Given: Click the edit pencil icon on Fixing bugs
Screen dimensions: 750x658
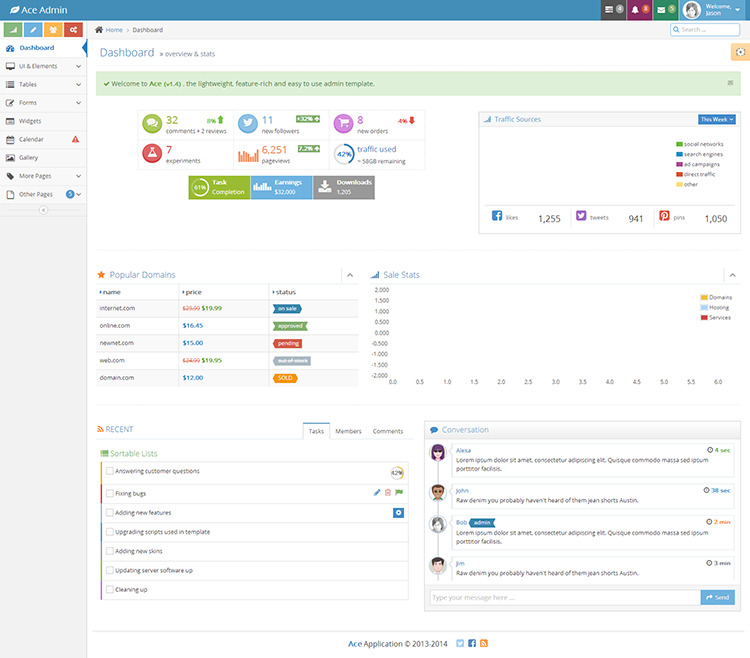Looking at the screenshot, I should (x=377, y=493).
